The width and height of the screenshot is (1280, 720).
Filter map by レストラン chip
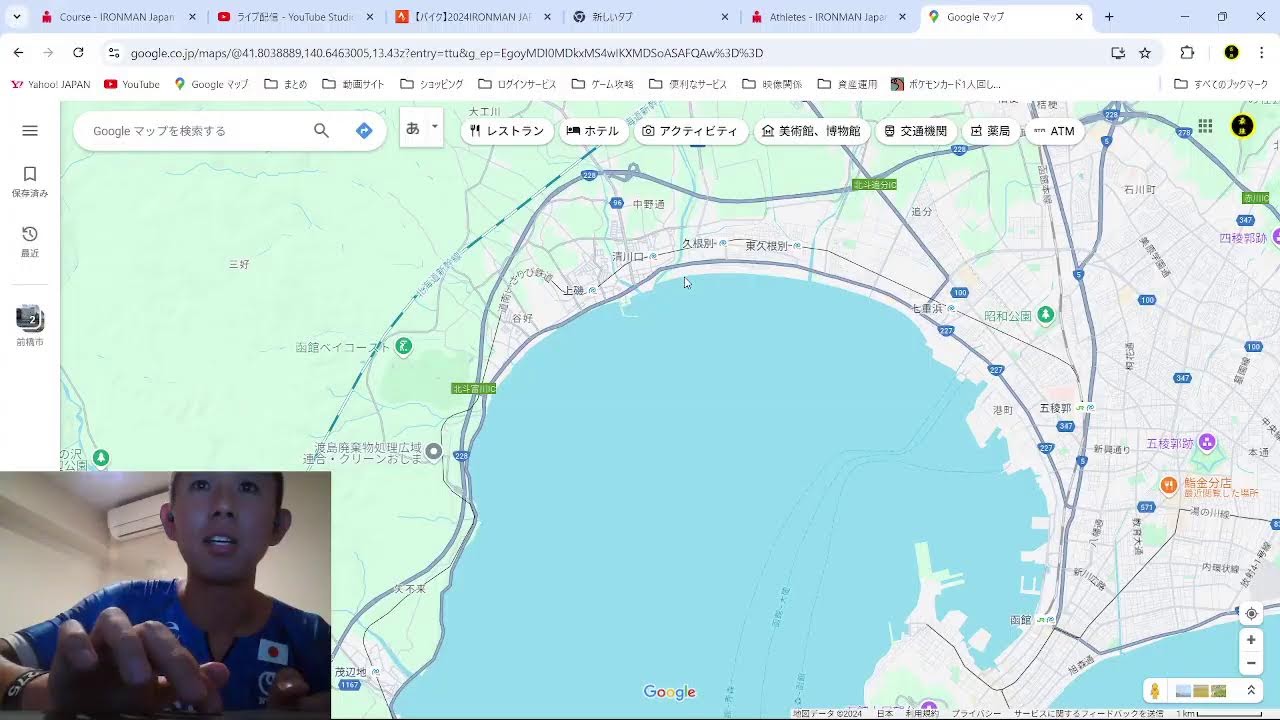[x=507, y=131]
